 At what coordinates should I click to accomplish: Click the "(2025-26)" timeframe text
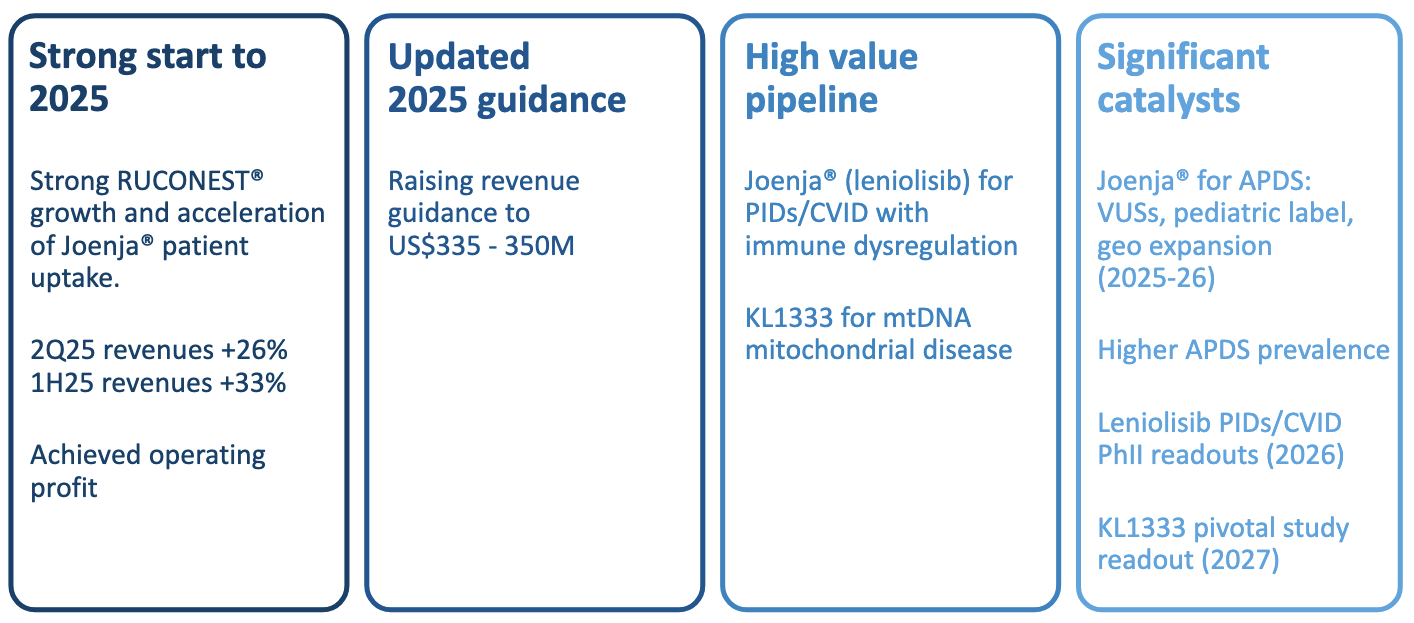coord(1156,277)
